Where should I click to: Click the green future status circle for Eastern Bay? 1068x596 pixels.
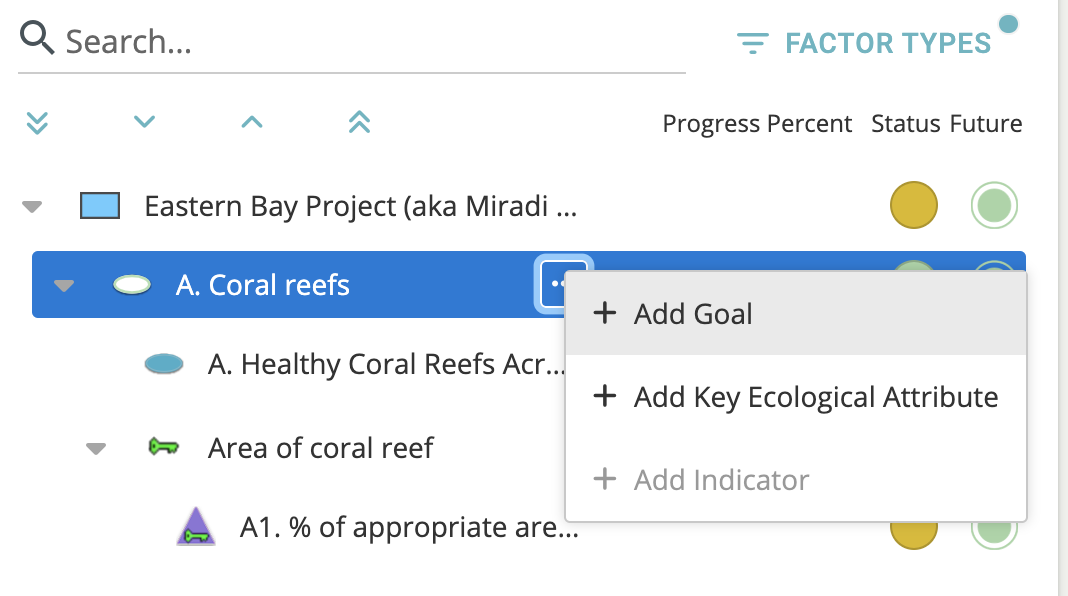(993, 206)
